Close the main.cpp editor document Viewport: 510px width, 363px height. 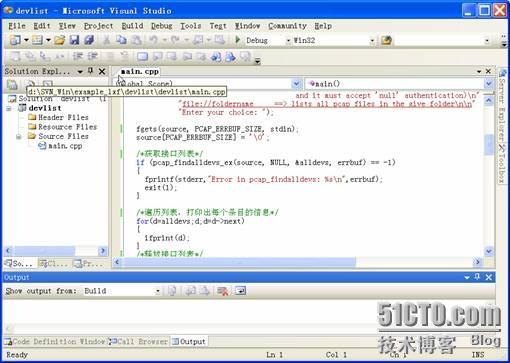[488, 71]
